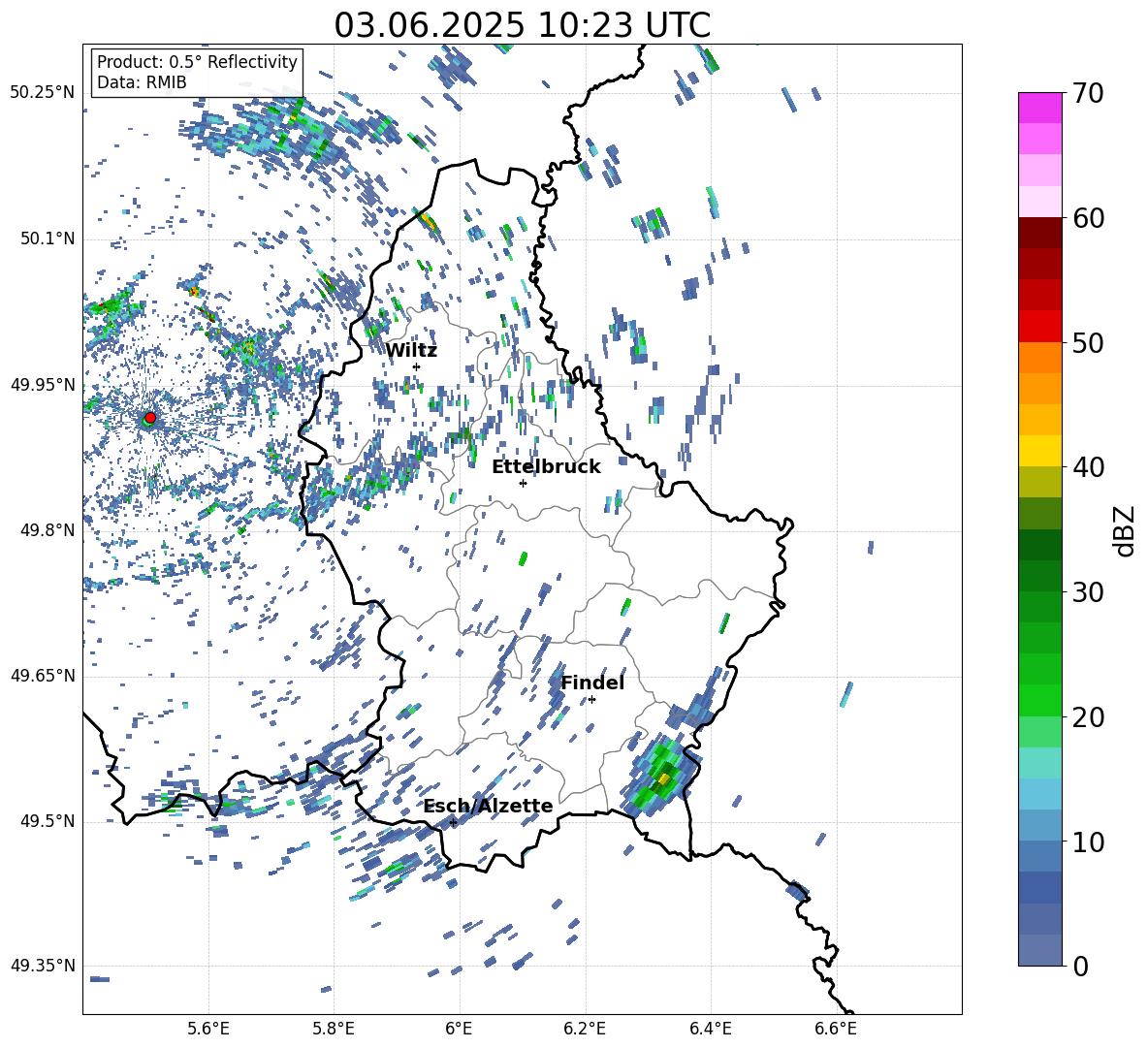Click the 6.2°E longitude label
This screenshot has width=1148, height=1048.
(585, 1029)
